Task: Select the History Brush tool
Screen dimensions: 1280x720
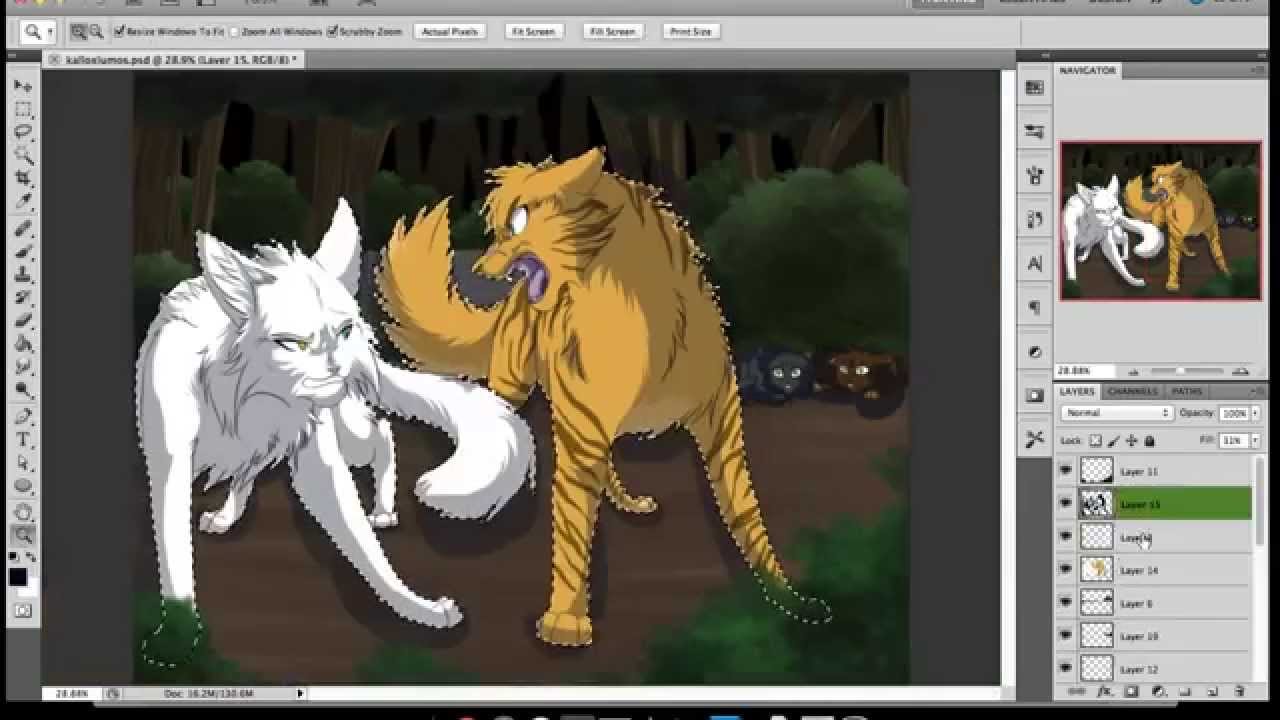Action: pos(23,298)
